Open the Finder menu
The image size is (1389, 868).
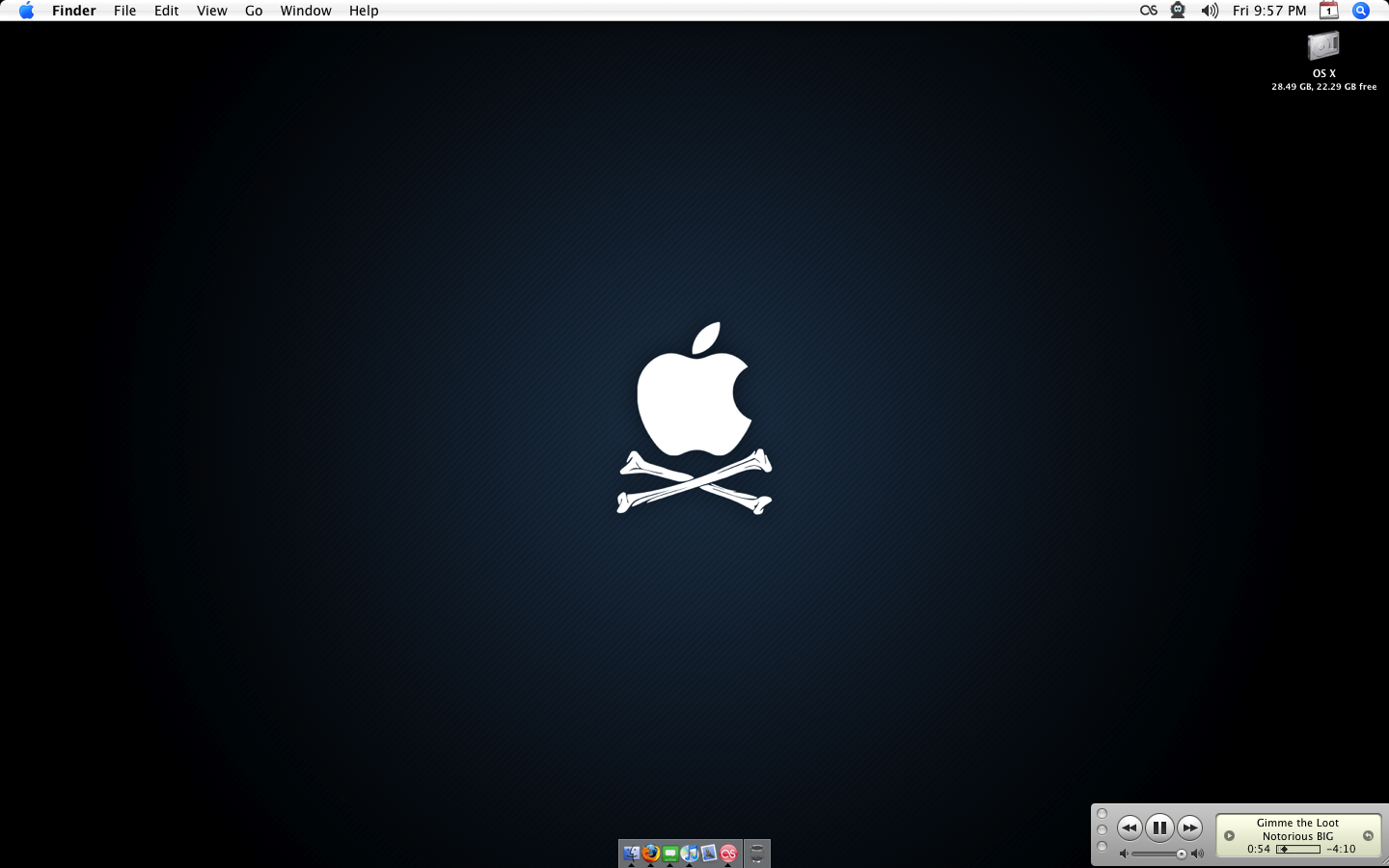[74, 11]
